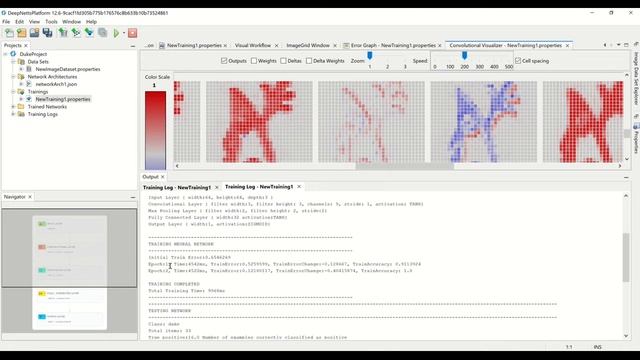640x360 pixels.
Task: Collapse the DukeProject tree node
Action: tap(6, 54)
